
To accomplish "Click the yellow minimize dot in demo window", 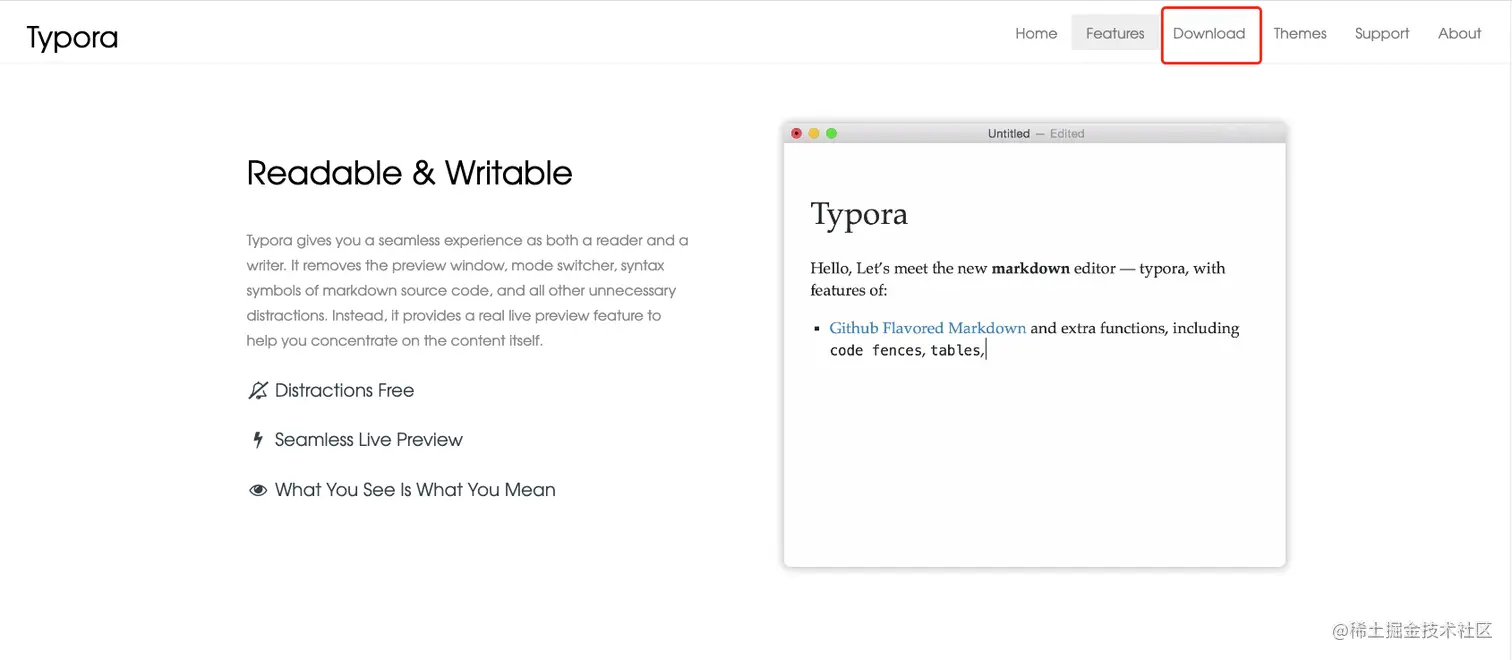I will coord(814,133).
